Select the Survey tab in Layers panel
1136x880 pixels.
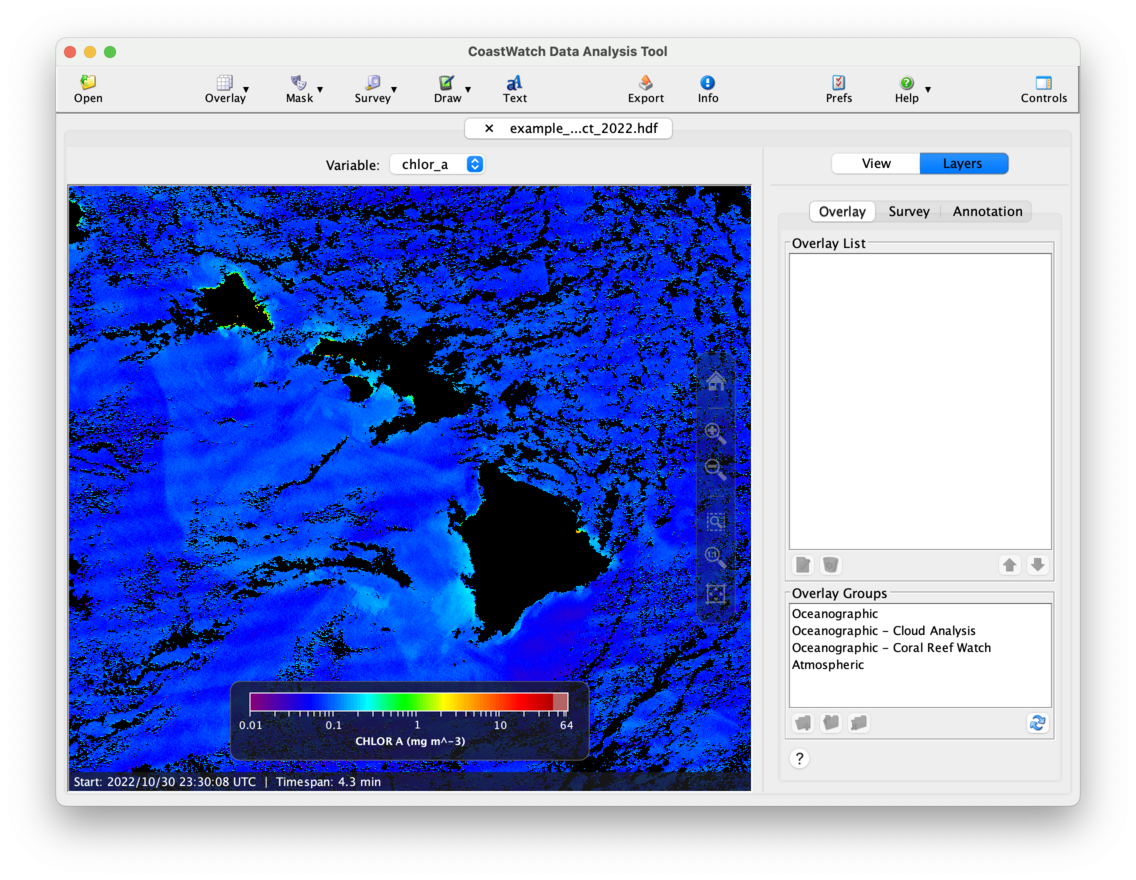908,212
